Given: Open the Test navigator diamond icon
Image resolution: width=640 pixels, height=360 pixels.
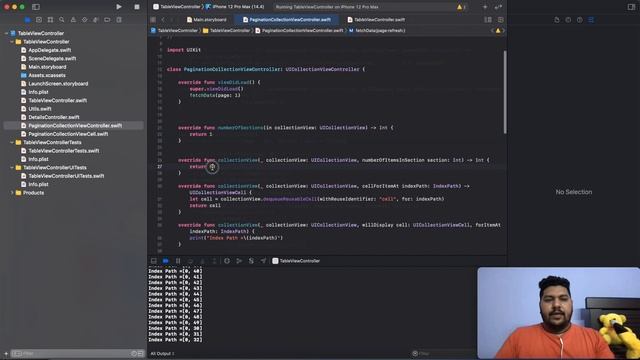Looking at the screenshot, I should pos(84,20).
